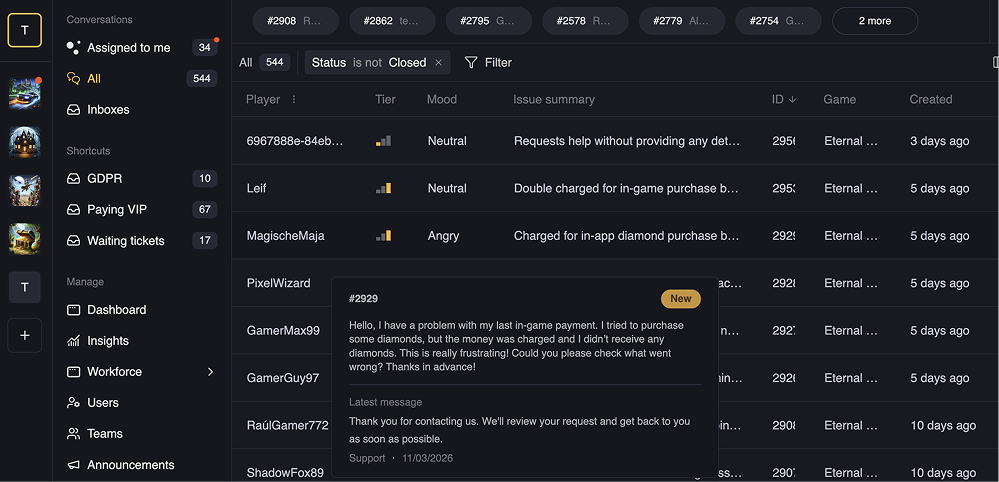Click the Inboxes tray icon
Screen dimensions: 999x482
click(73, 110)
